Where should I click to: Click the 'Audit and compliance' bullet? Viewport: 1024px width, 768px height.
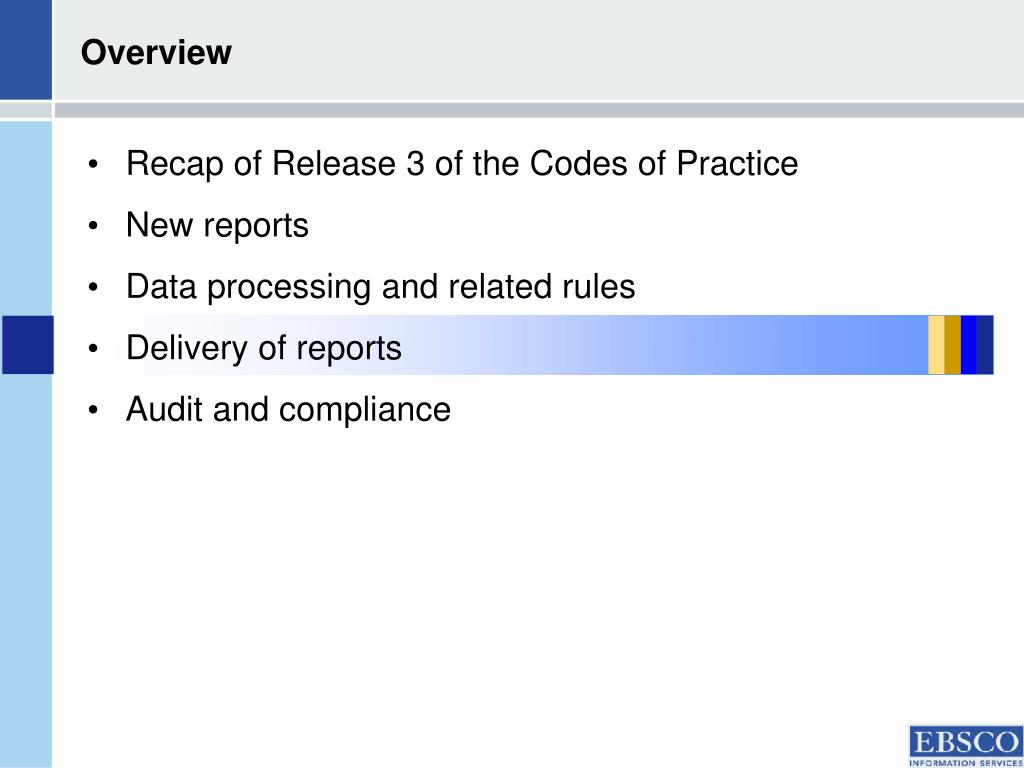pyautogui.click(x=288, y=409)
